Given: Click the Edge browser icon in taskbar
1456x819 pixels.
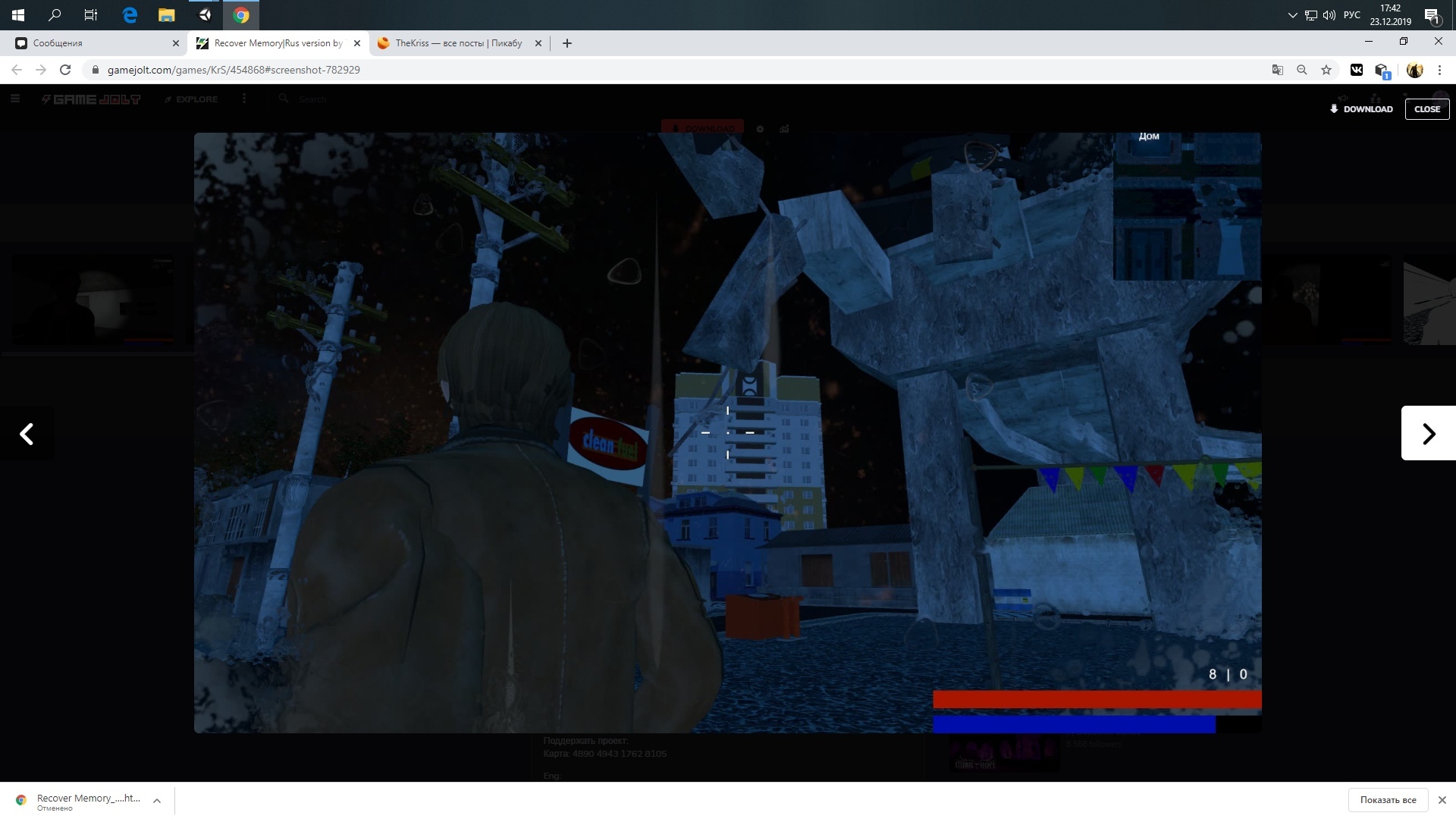Looking at the screenshot, I should coord(130,15).
